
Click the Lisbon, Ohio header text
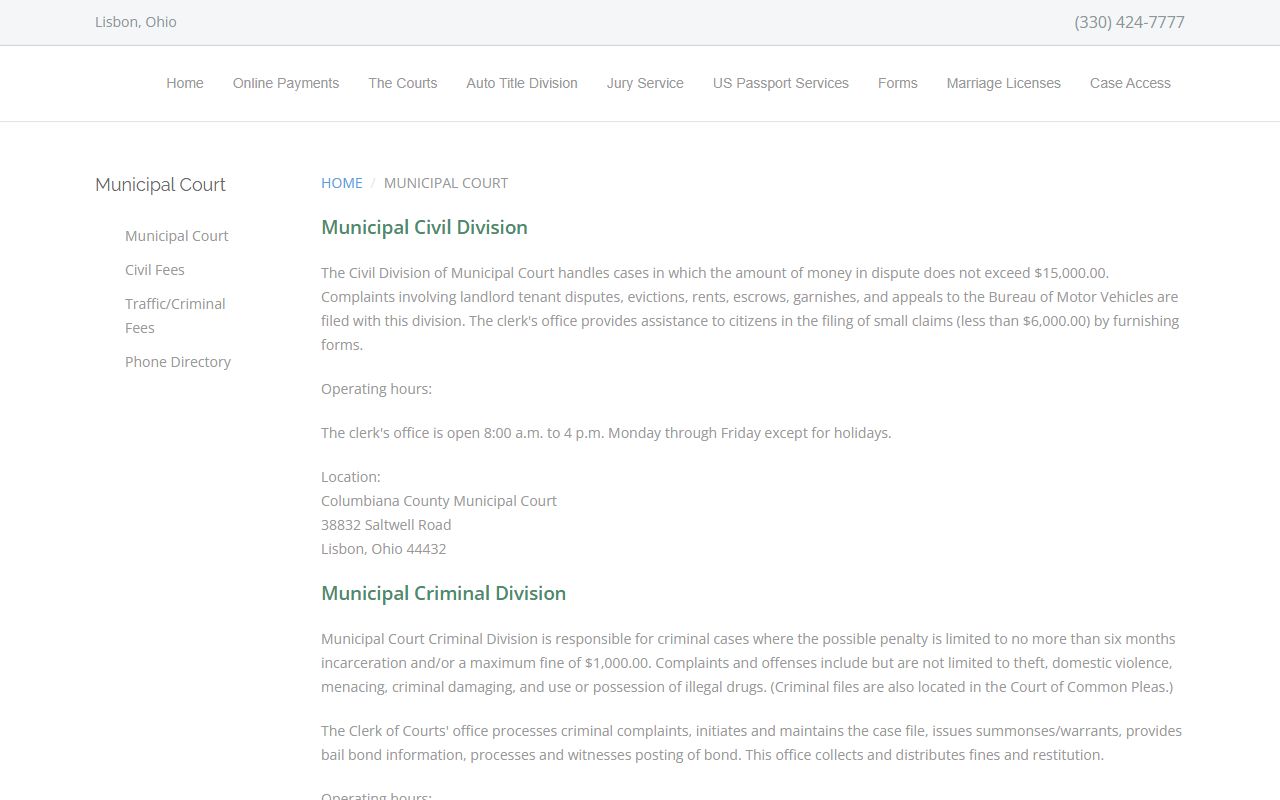136,22
